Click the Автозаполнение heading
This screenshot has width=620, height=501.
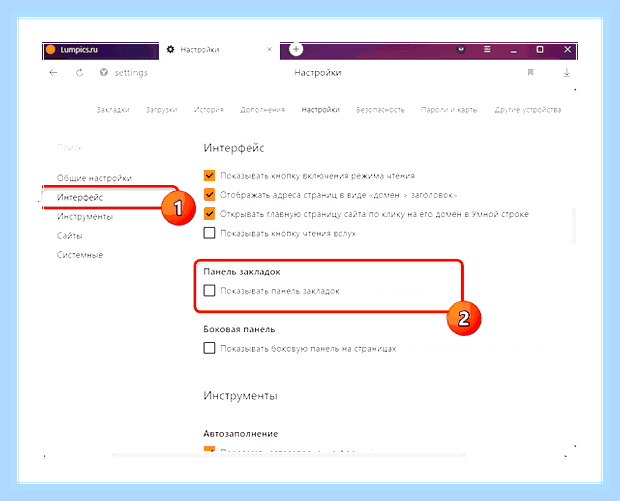[x=240, y=434]
